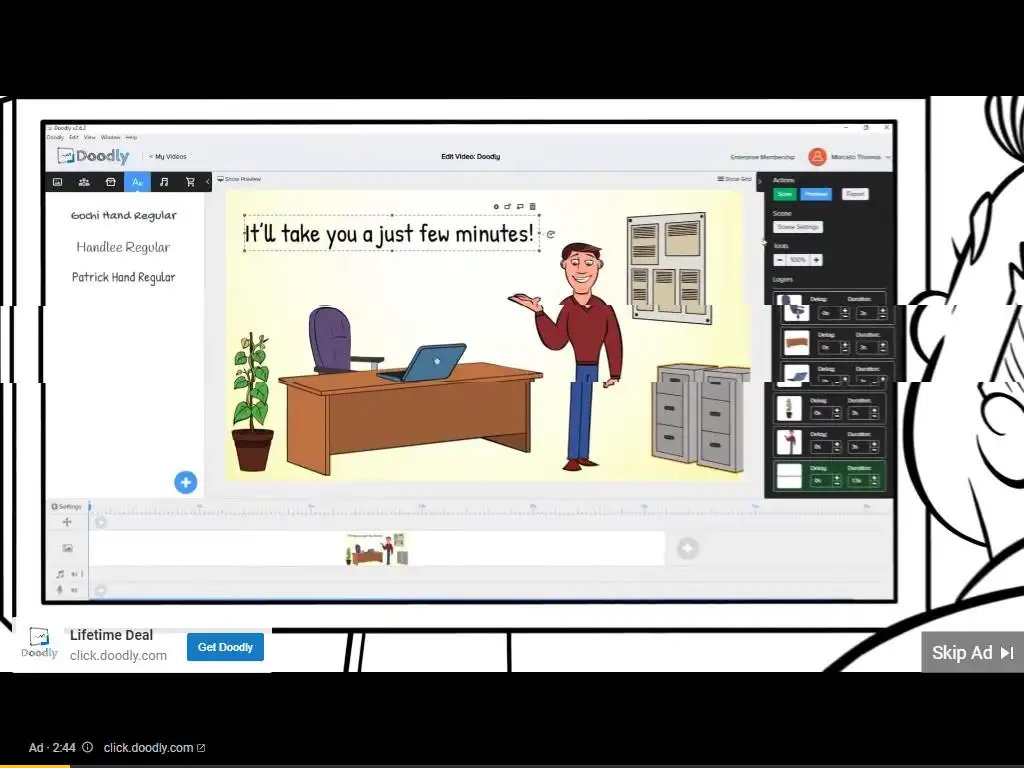The width and height of the screenshot is (1024, 768).
Task: Click the Doodly ad logo thumbnail
Action: [39, 643]
